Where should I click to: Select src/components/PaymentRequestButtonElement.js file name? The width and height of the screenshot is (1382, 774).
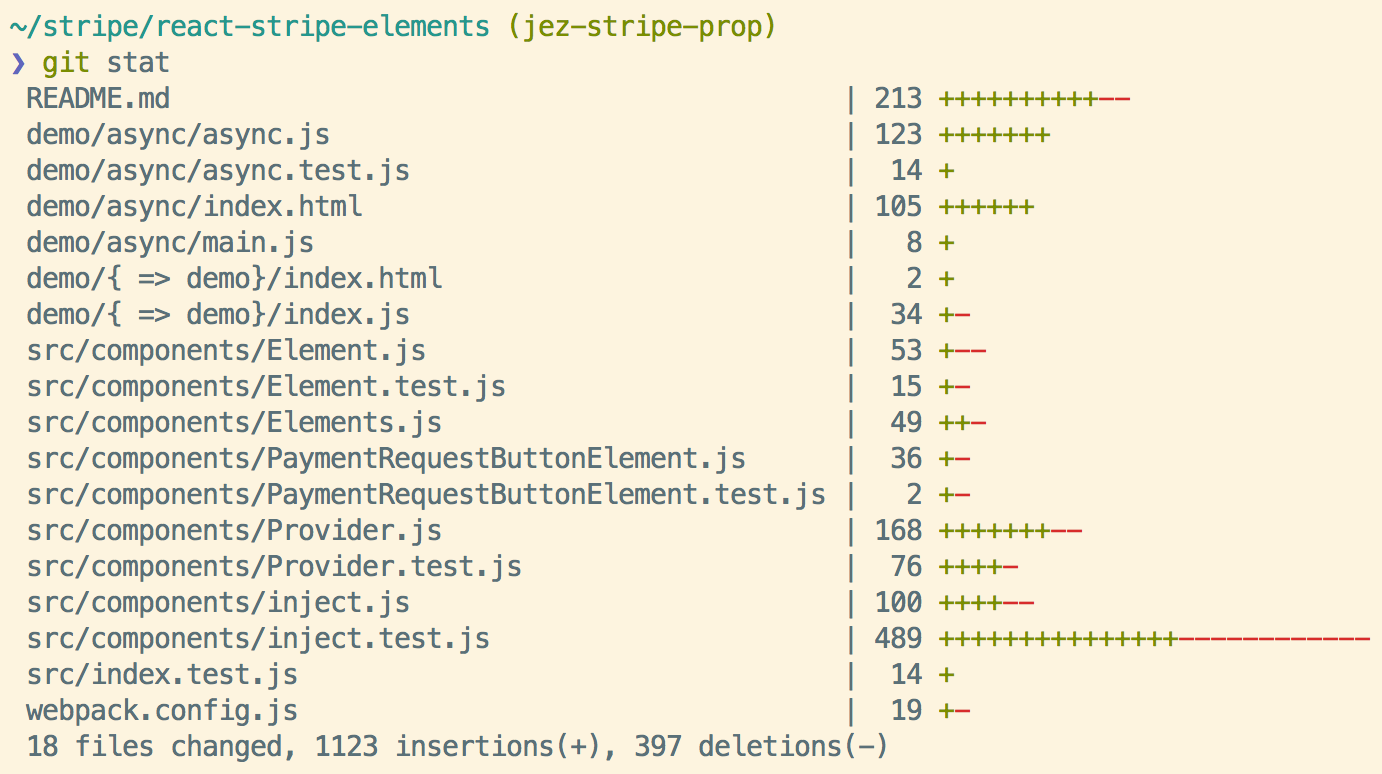coord(386,459)
